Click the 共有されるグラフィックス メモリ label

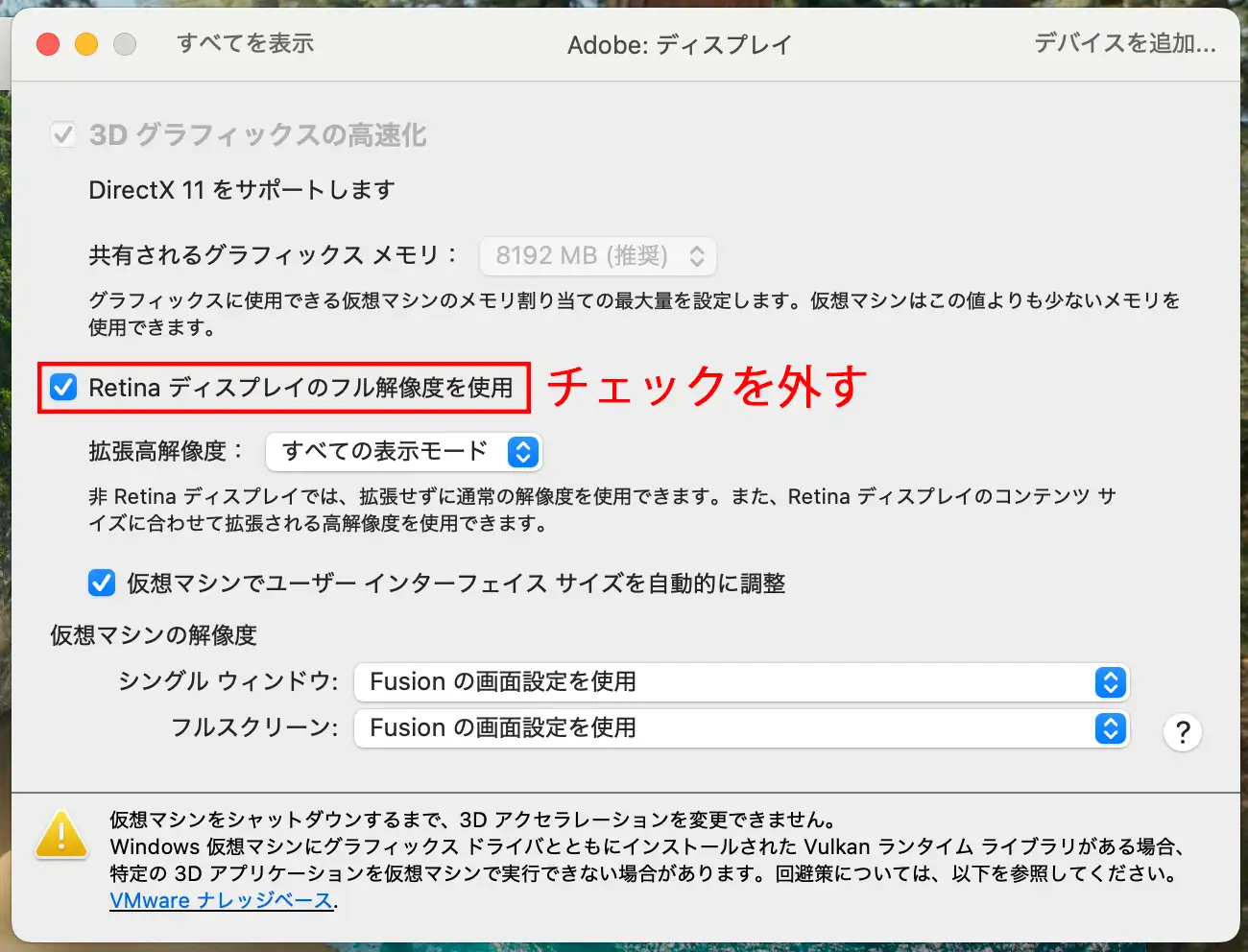[x=274, y=255]
